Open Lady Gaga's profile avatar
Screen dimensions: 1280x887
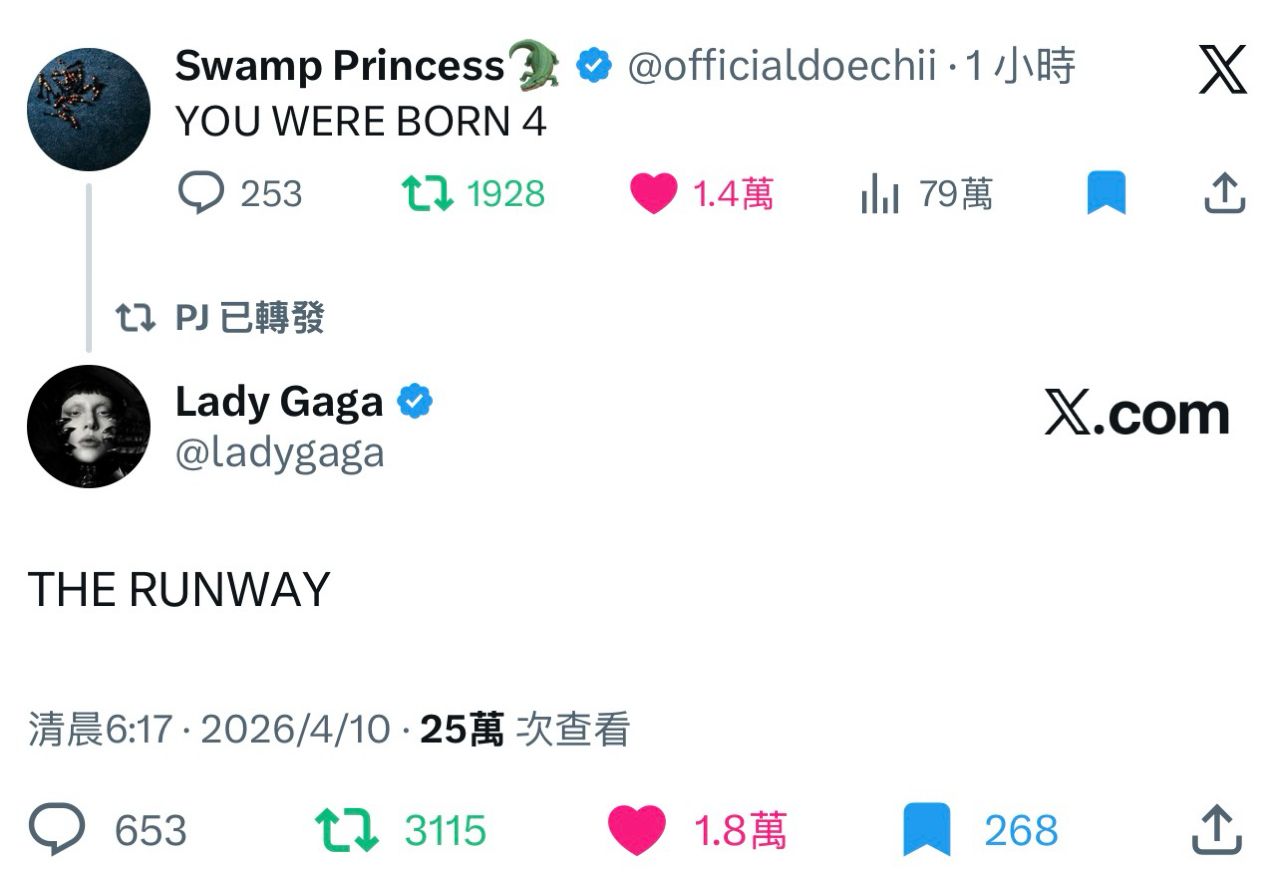(89, 426)
